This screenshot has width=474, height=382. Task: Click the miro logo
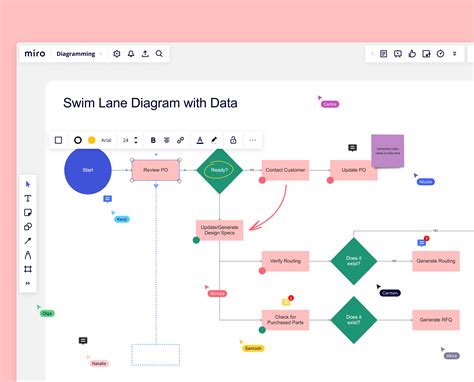pyautogui.click(x=35, y=53)
